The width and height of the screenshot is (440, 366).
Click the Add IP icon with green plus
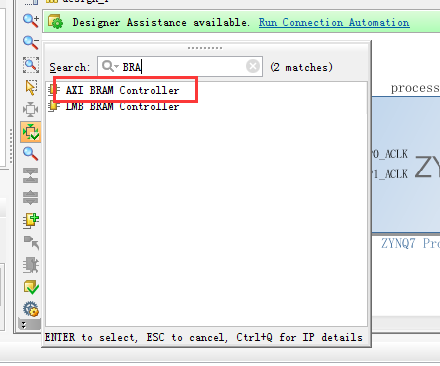(x=31, y=220)
